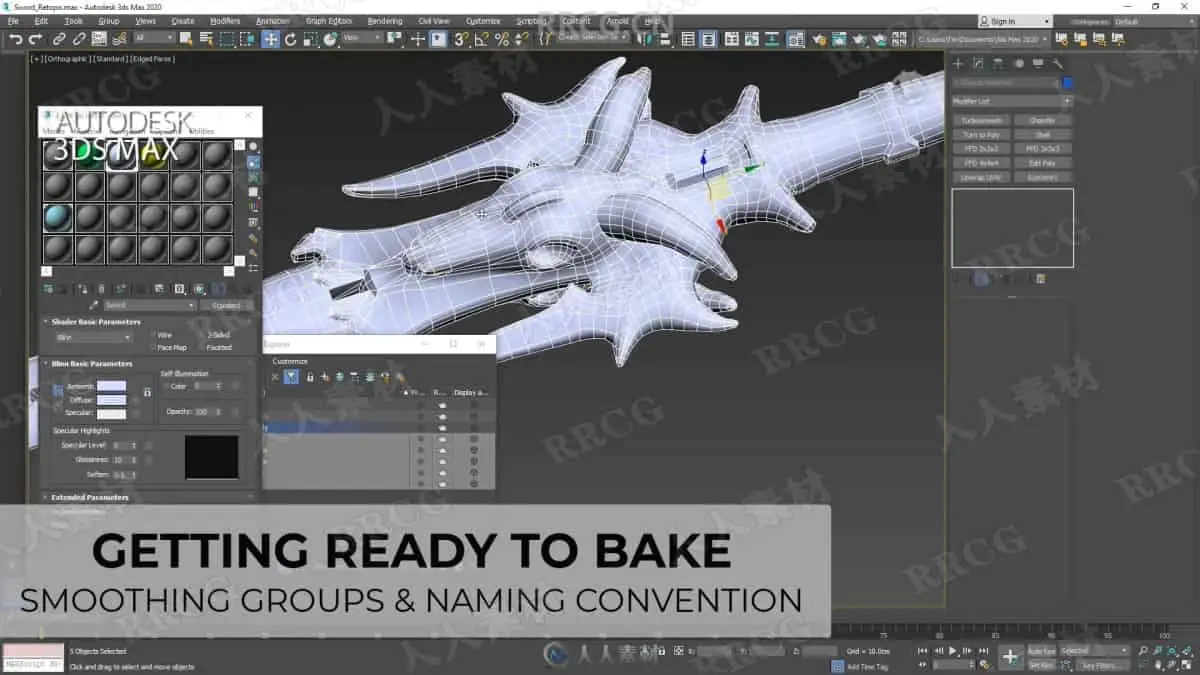Click the Play Animation button
This screenshot has height=675, width=1200.
[x=952, y=651]
